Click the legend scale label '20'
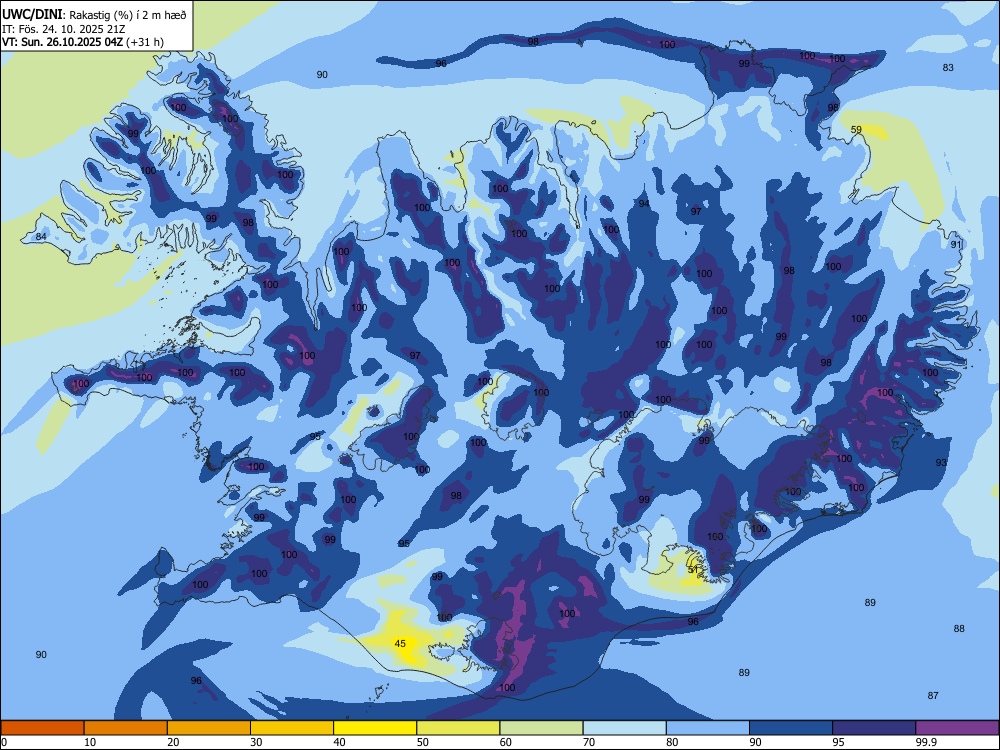Viewport: 1000px width, 750px height. (x=173, y=742)
